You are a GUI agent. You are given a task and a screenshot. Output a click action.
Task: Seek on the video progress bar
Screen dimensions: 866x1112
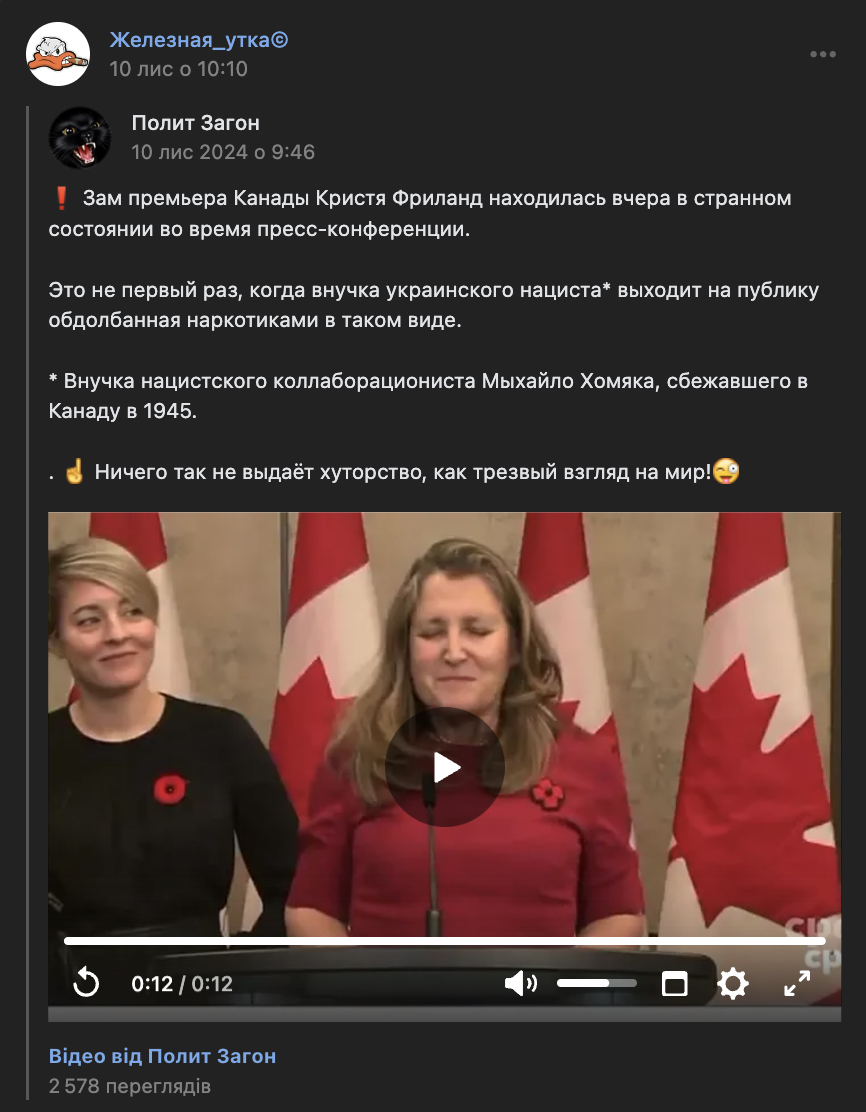445,941
